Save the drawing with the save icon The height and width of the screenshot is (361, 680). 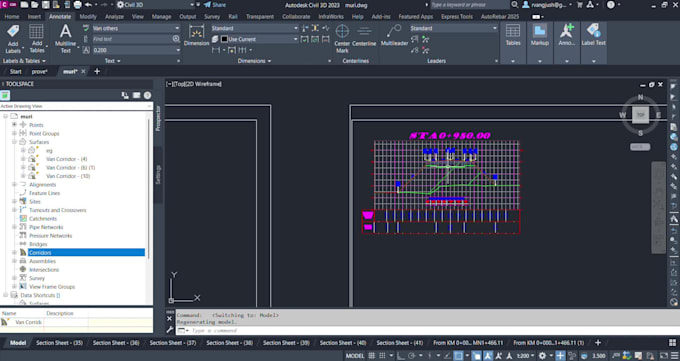[x=46, y=5]
